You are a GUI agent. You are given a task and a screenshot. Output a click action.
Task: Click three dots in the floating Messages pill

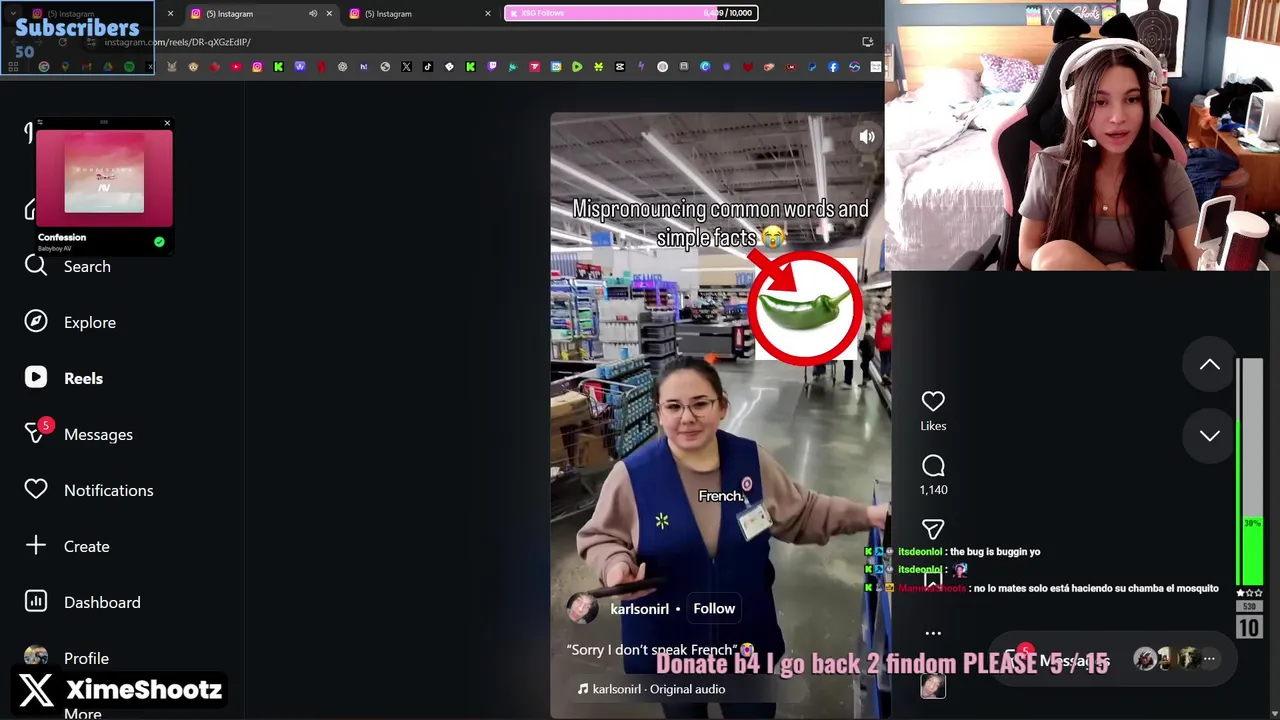coord(1209,659)
